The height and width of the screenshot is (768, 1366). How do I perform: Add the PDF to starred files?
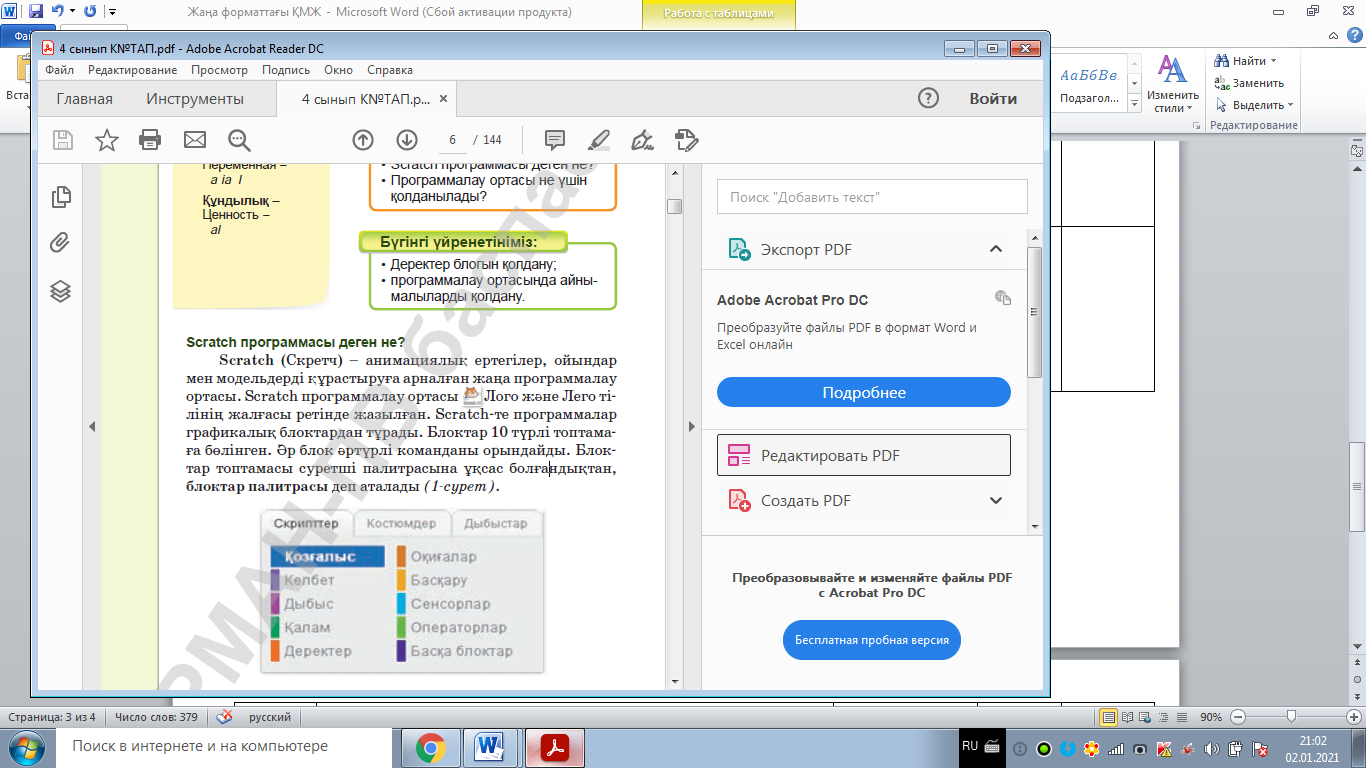pos(107,140)
